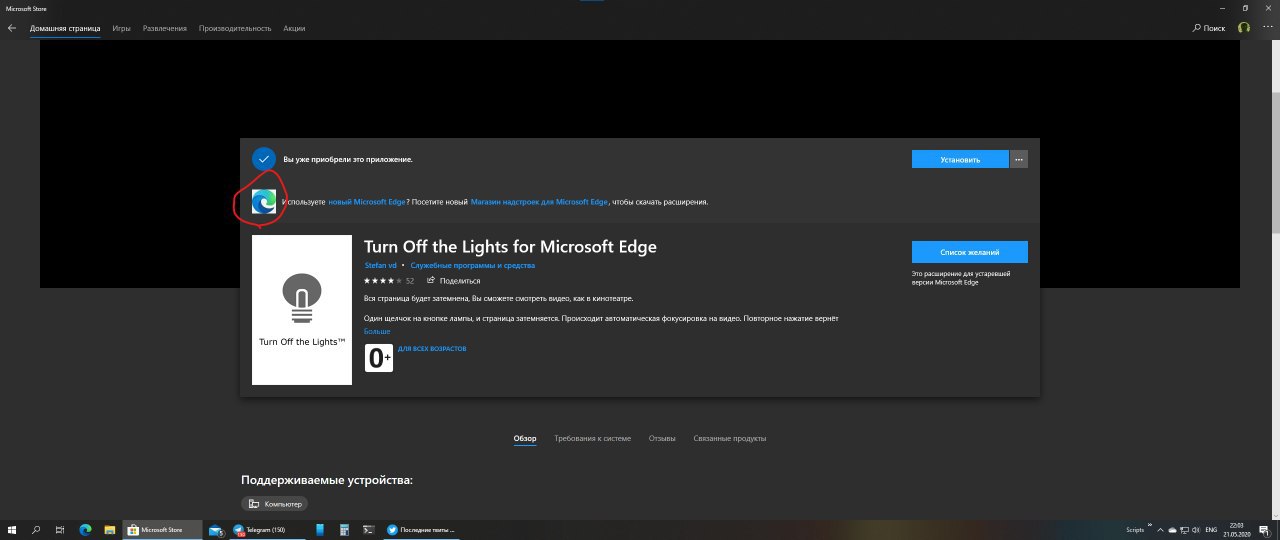This screenshot has width=1280, height=540.
Task: Go back with the arrow button
Action: point(11,28)
